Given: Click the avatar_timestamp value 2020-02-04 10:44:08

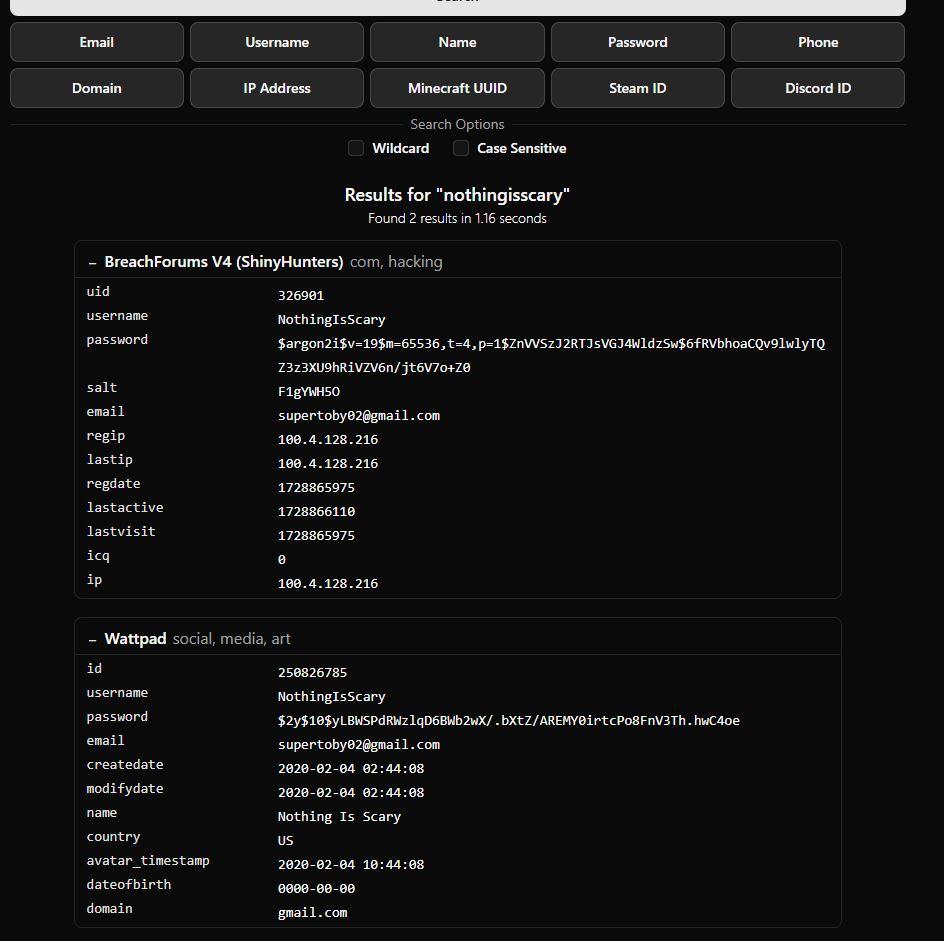Looking at the screenshot, I should pos(351,865).
